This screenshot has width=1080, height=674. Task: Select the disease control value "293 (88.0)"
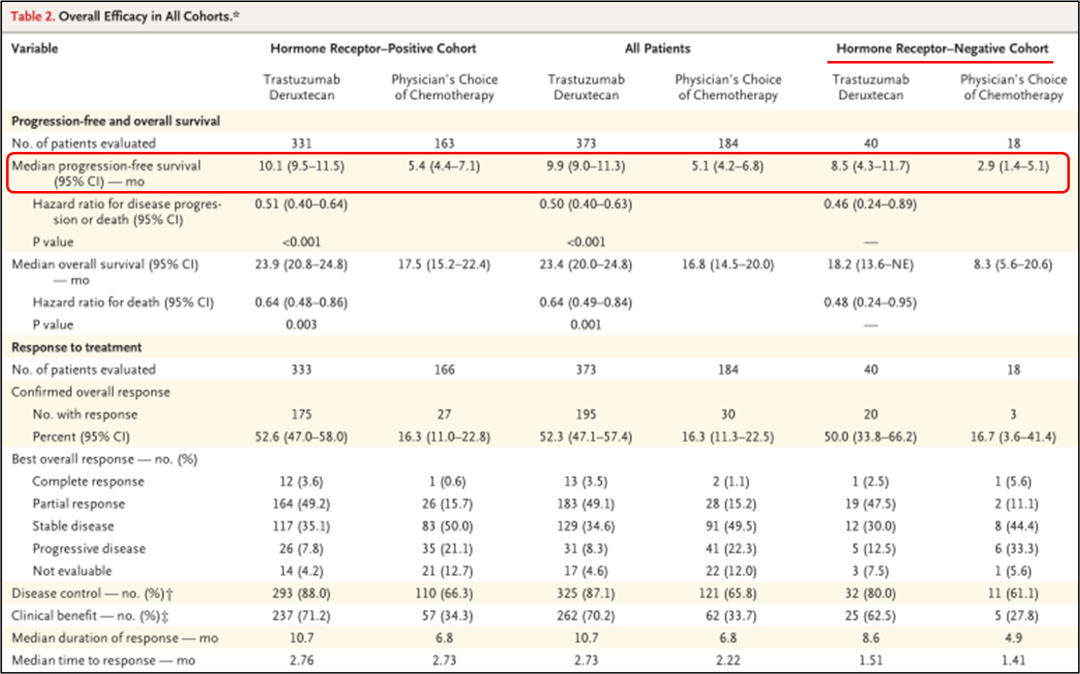[x=301, y=593]
